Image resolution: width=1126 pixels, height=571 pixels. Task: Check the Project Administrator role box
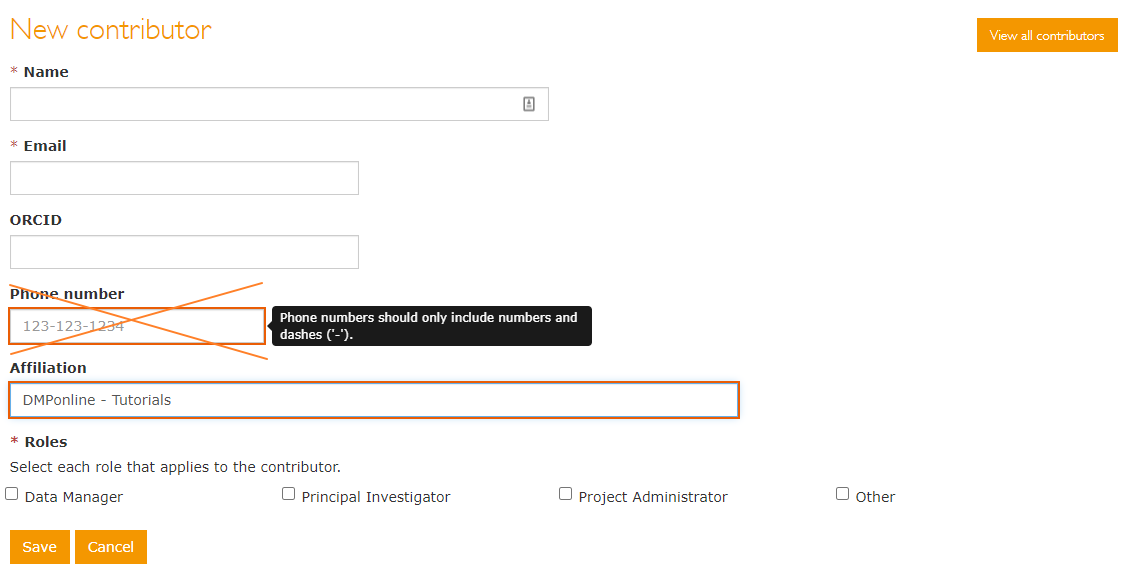[566, 494]
